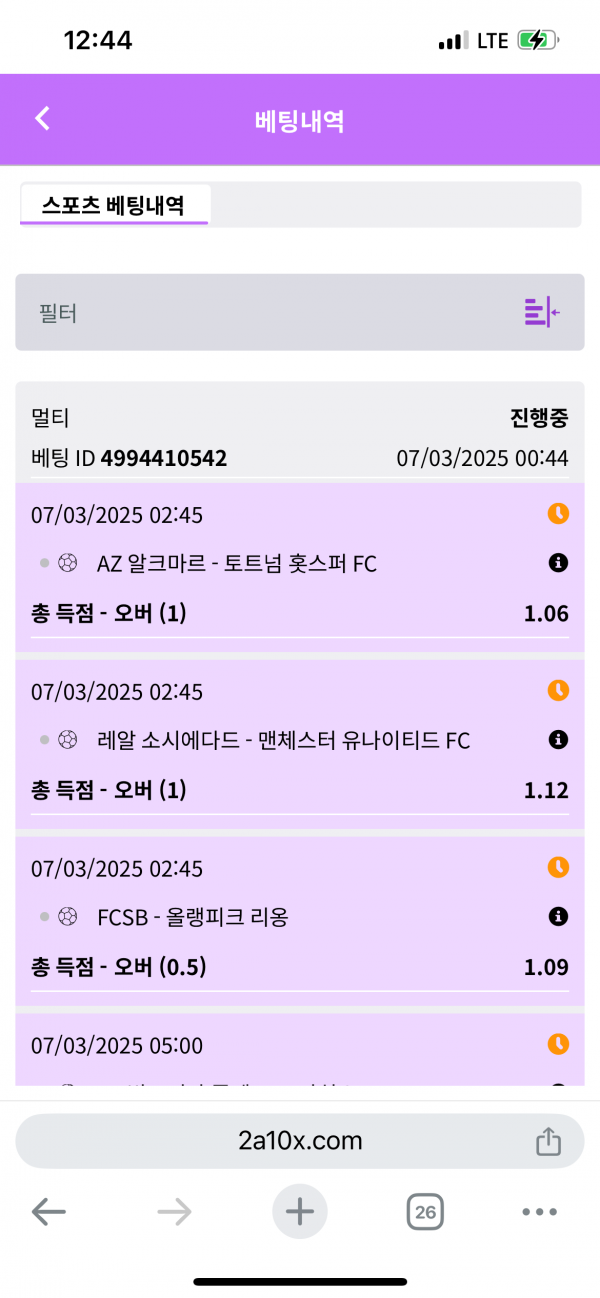Open the FCSB - 올랭피크 리옹 match
The image size is (600, 1298).
tap(192, 917)
